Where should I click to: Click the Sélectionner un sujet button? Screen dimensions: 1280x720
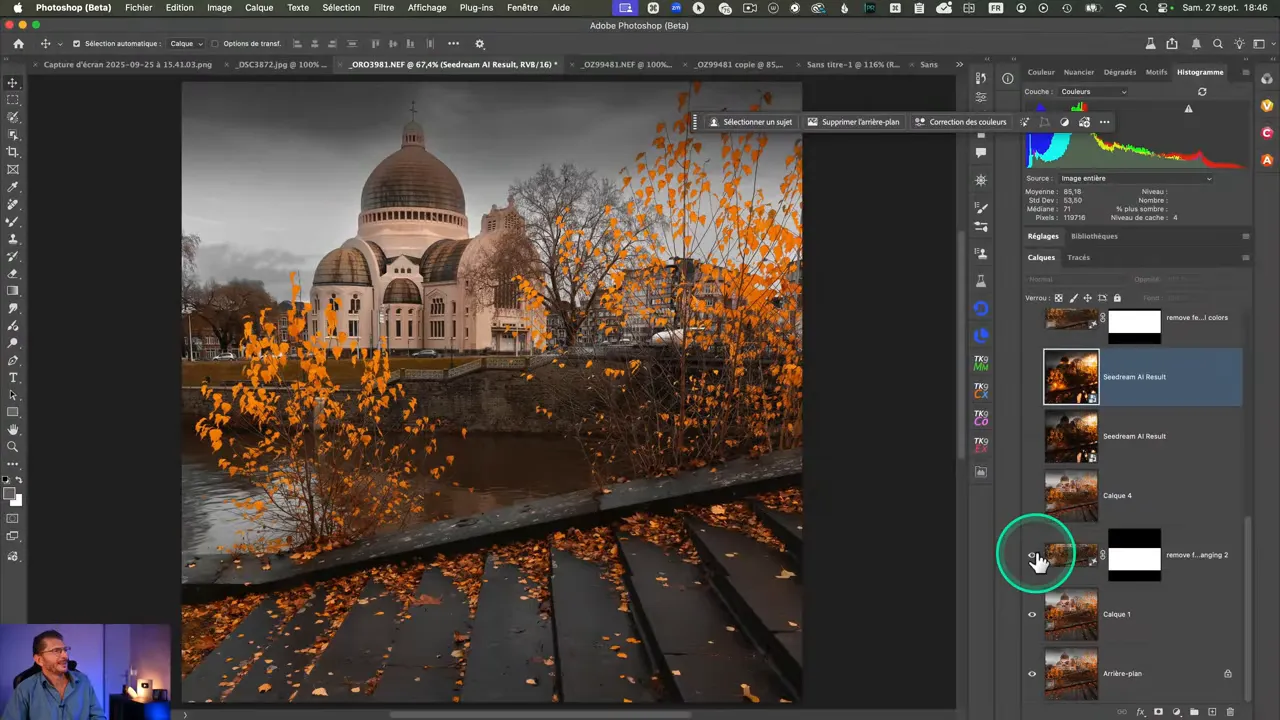pos(750,122)
